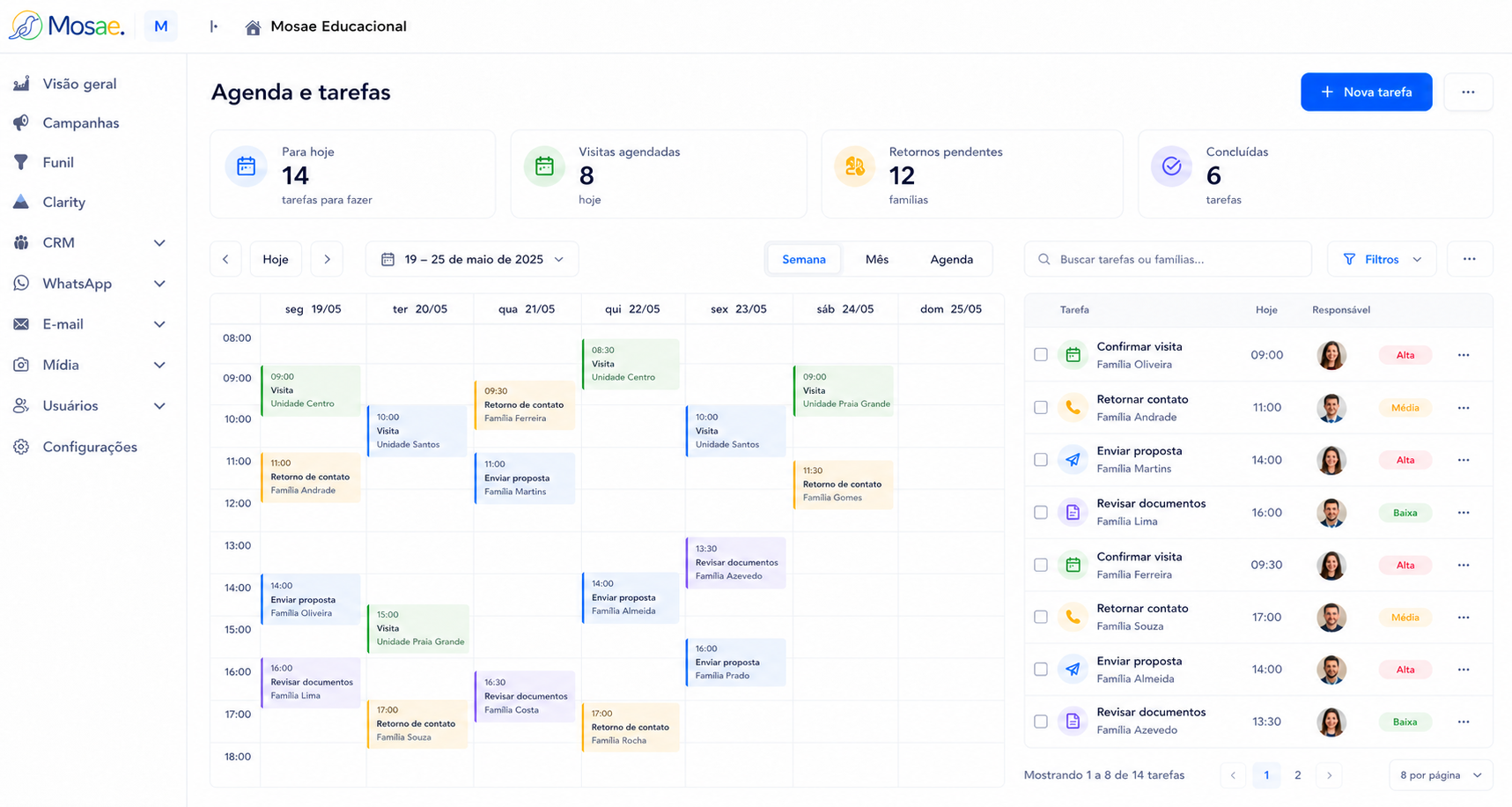Check the Enviar proposta Família Martins task
This screenshot has height=807, width=1512.
[1041, 460]
